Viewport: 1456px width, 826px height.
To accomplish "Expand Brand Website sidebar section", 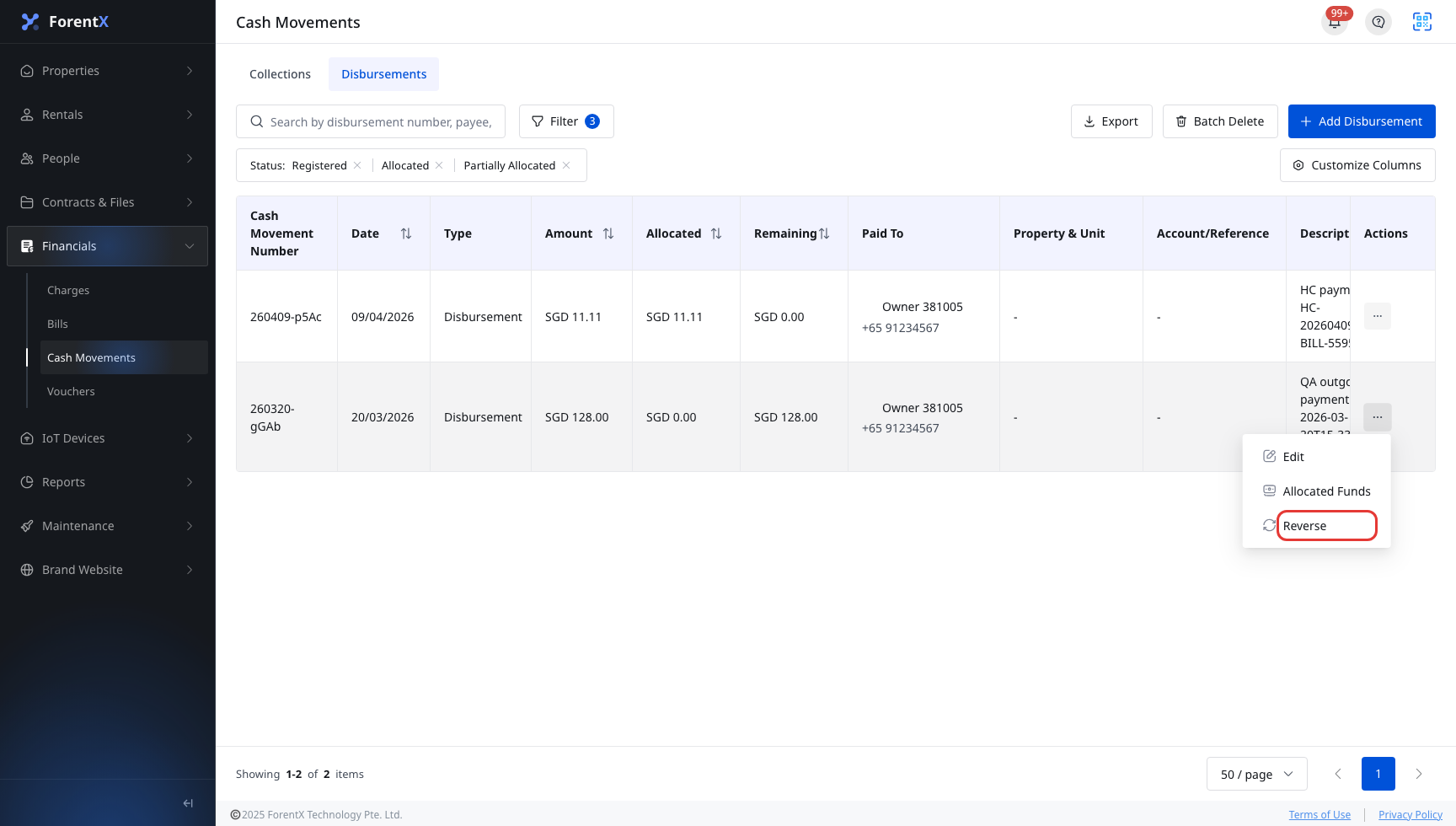I will pos(107,570).
